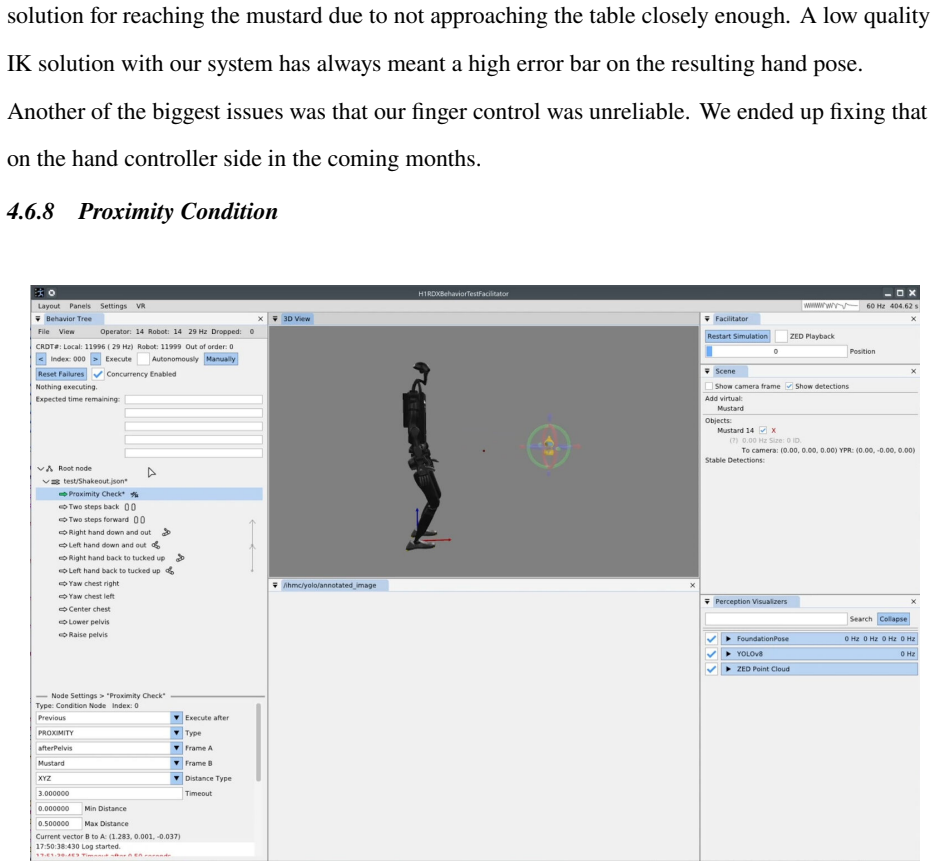Collapse the test/Shakeout.json node
This screenshot has height=867, width=936.
pyautogui.click(x=46, y=481)
